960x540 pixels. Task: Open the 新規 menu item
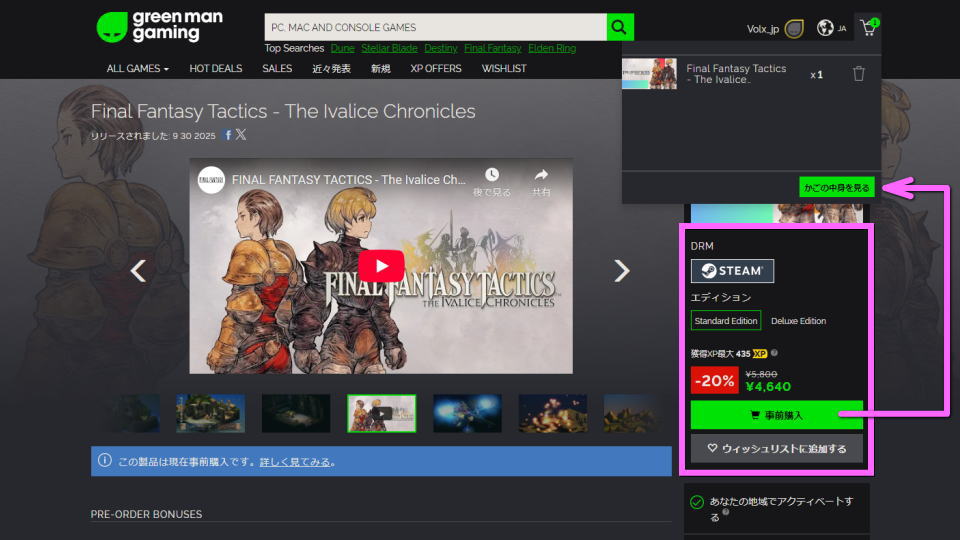380,69
